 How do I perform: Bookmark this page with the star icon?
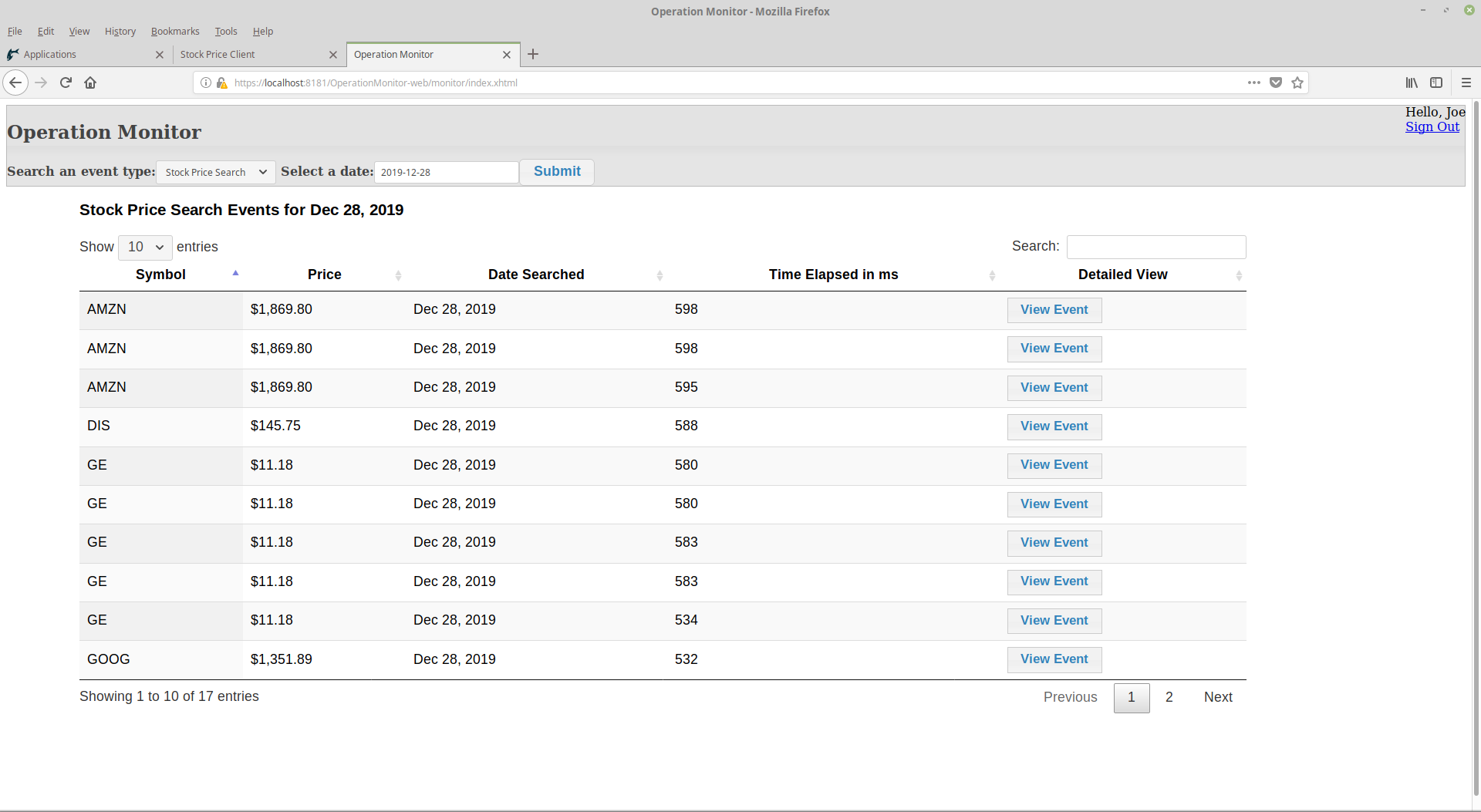click(x=1297, y=83)
